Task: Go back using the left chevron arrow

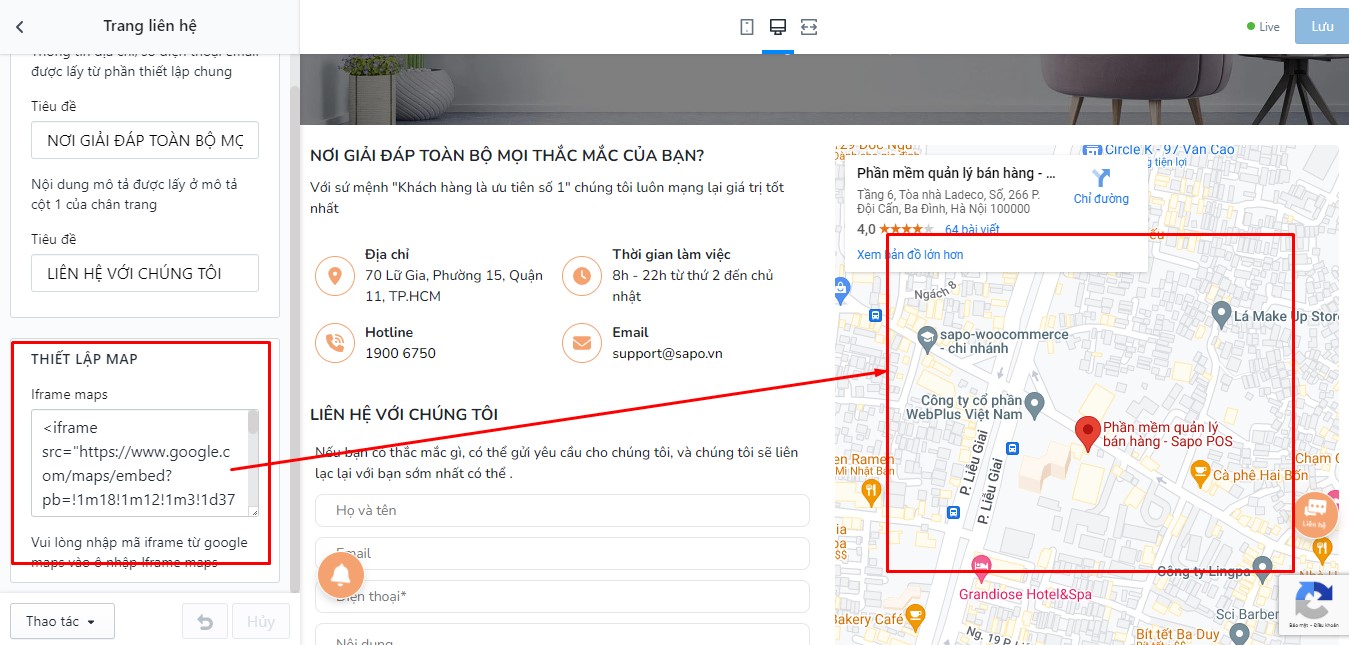Action: (x=20, y=27)
